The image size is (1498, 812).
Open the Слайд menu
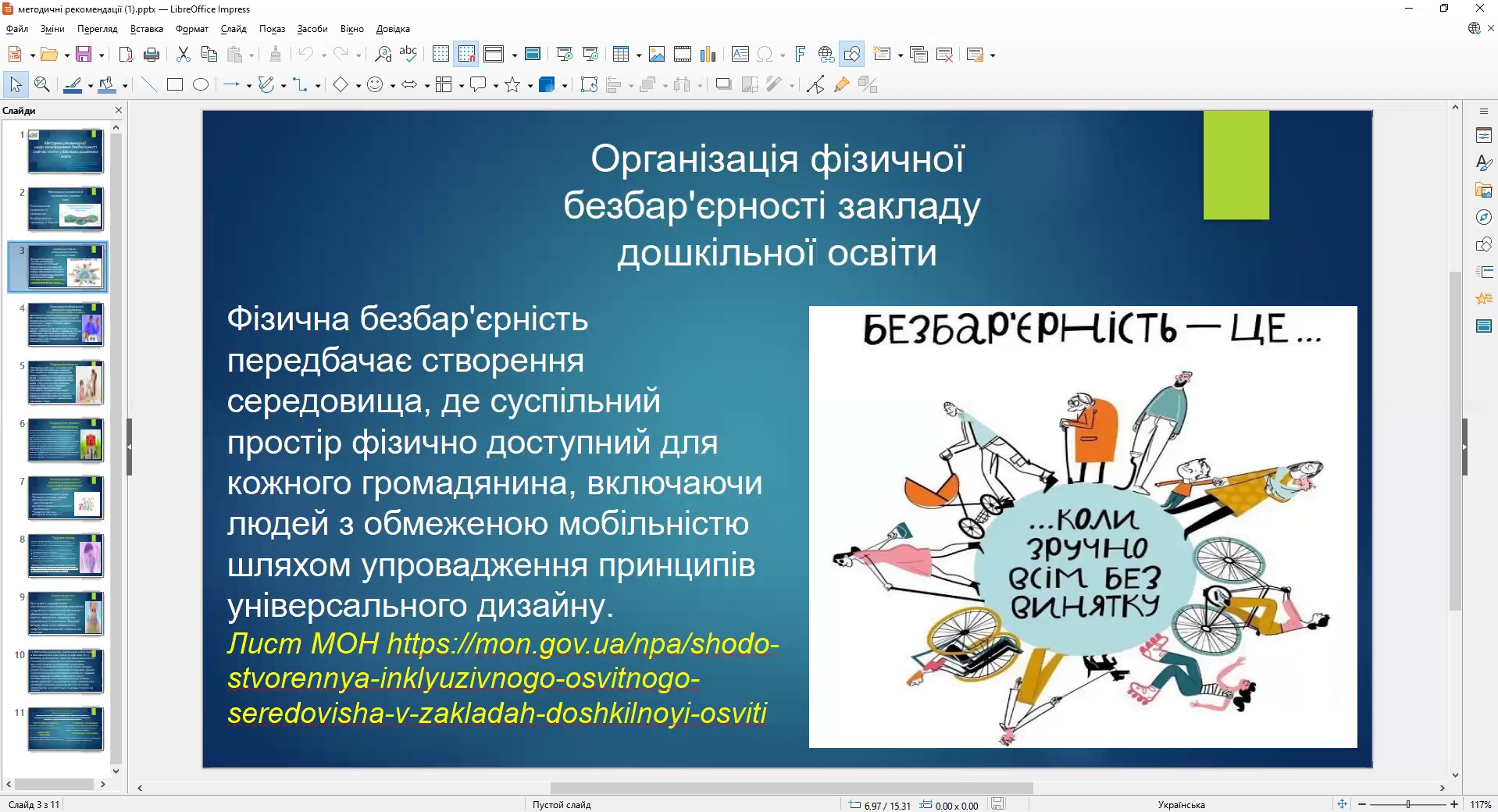tap(234, 29)
